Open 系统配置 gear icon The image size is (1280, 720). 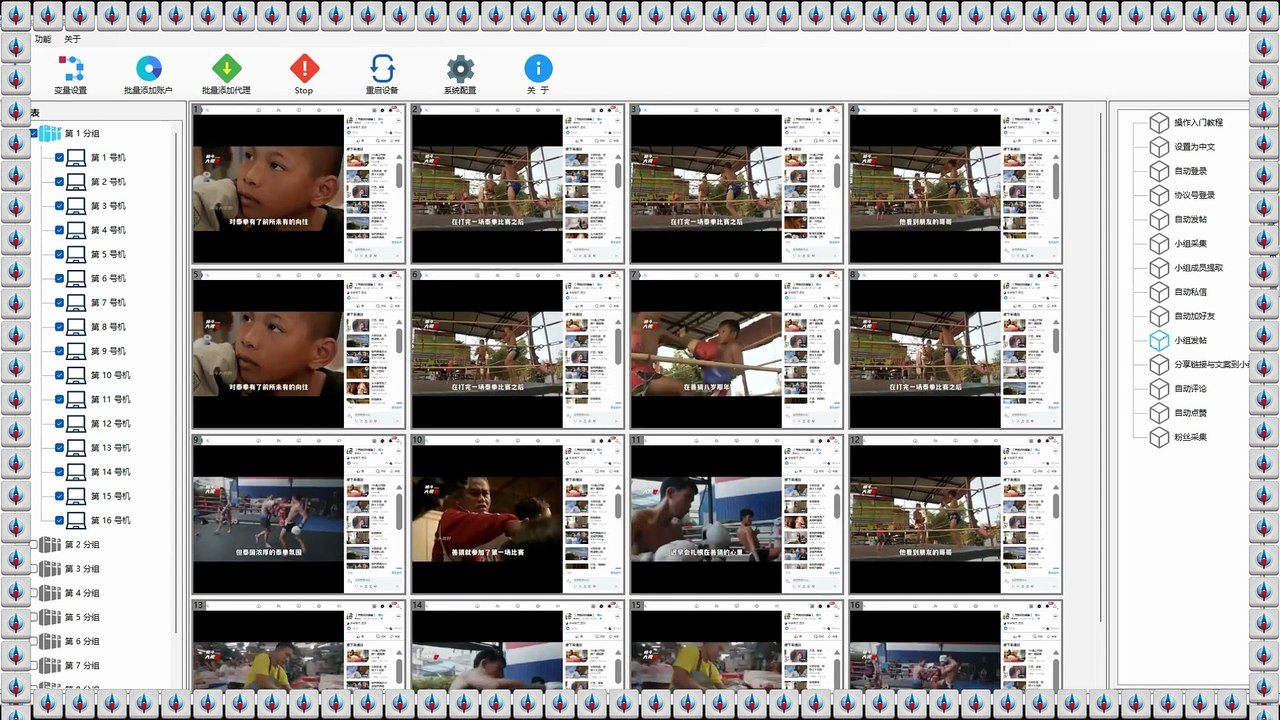click(460, 68)
